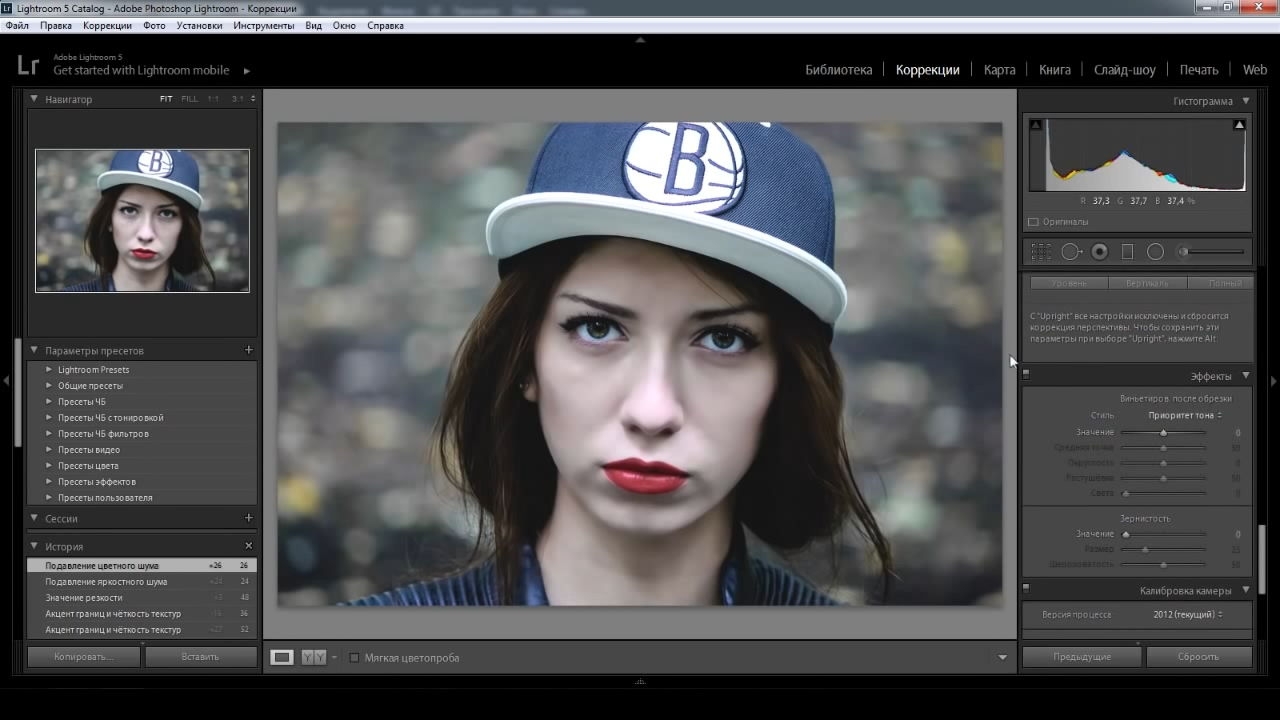Open the Версия процесса dropdown
This screenshot has width=1280, height=720.
[1187, 614]
